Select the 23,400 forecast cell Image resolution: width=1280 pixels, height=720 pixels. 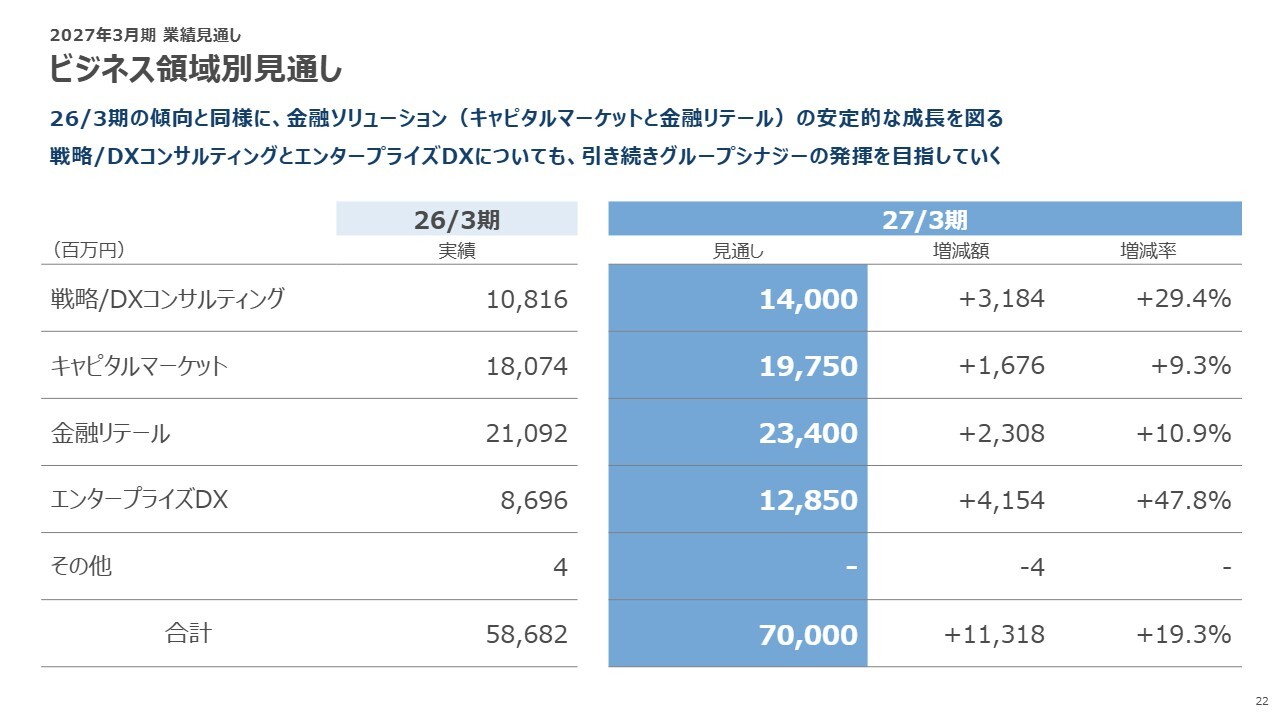[738, 432]
